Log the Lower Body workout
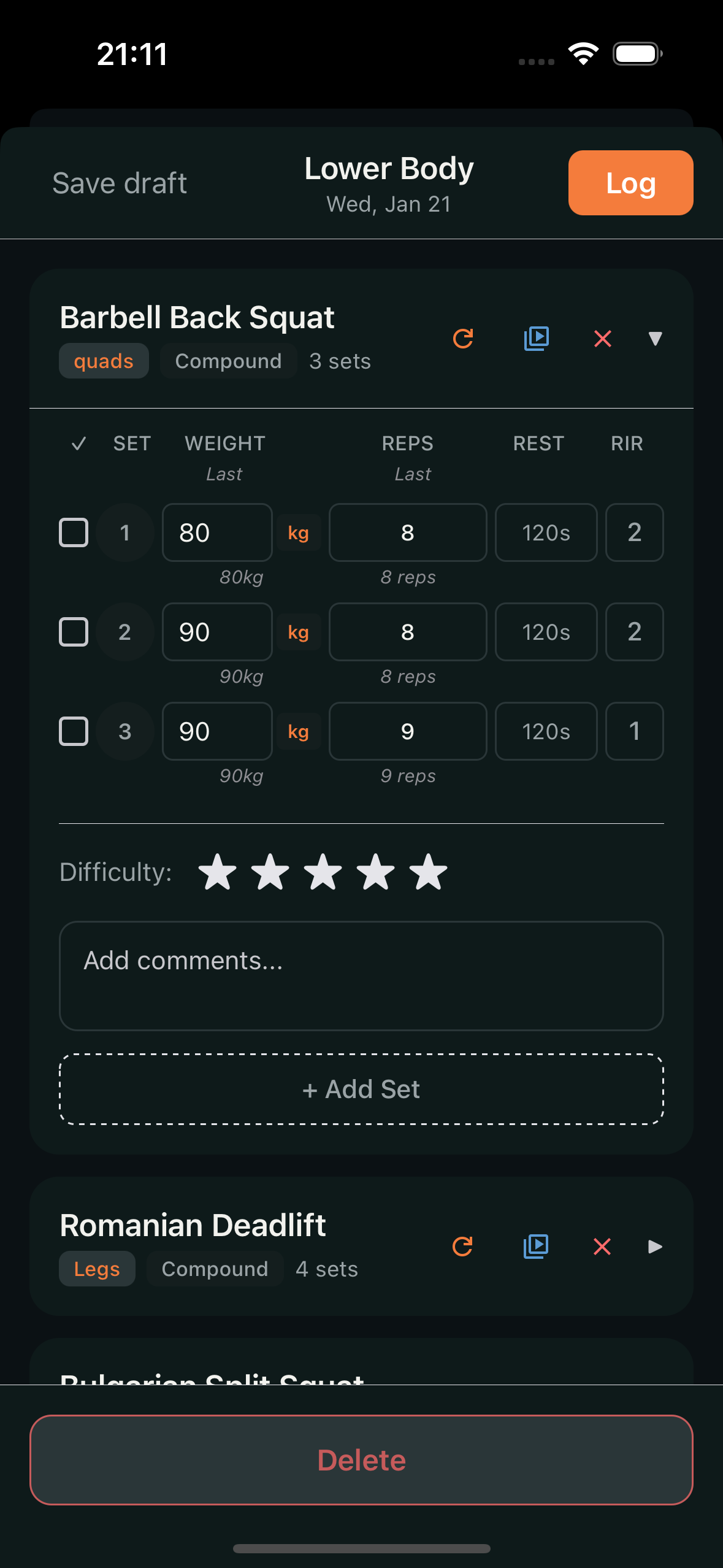The width and height of the screenshot is (723, 1568). pyautogui.click(x=630, y=182)
